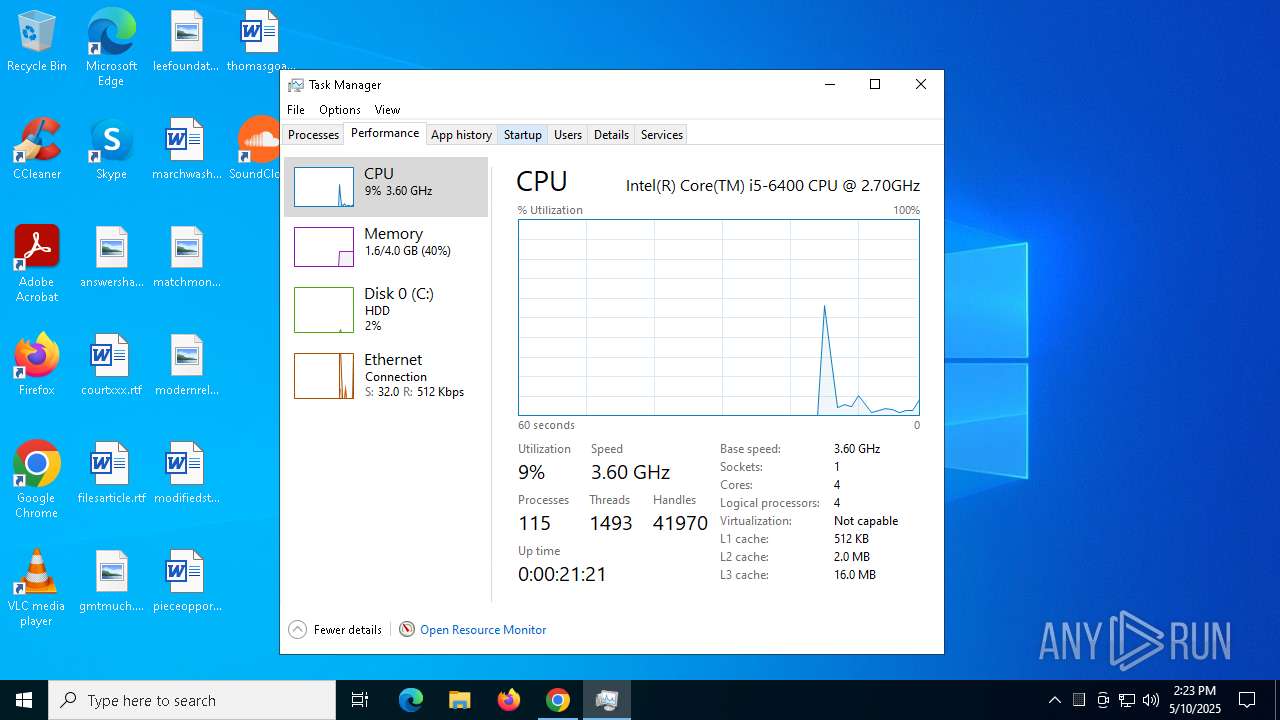Select the VLC media player shortcut
Viewport: 1280px width, 720px height.
pyautogui.click(x=37, y=588)
